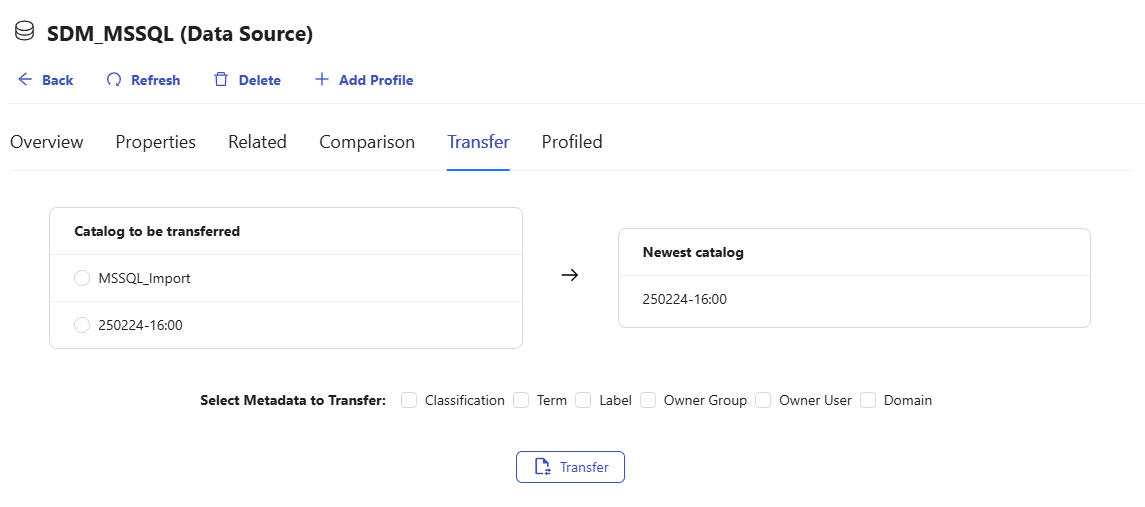The width and height of the screenshot is (1145, 507).
Task: Click the 250224-16:00 entry under Newest catalog
Action: pyautogui.click(x=685, y=299)
